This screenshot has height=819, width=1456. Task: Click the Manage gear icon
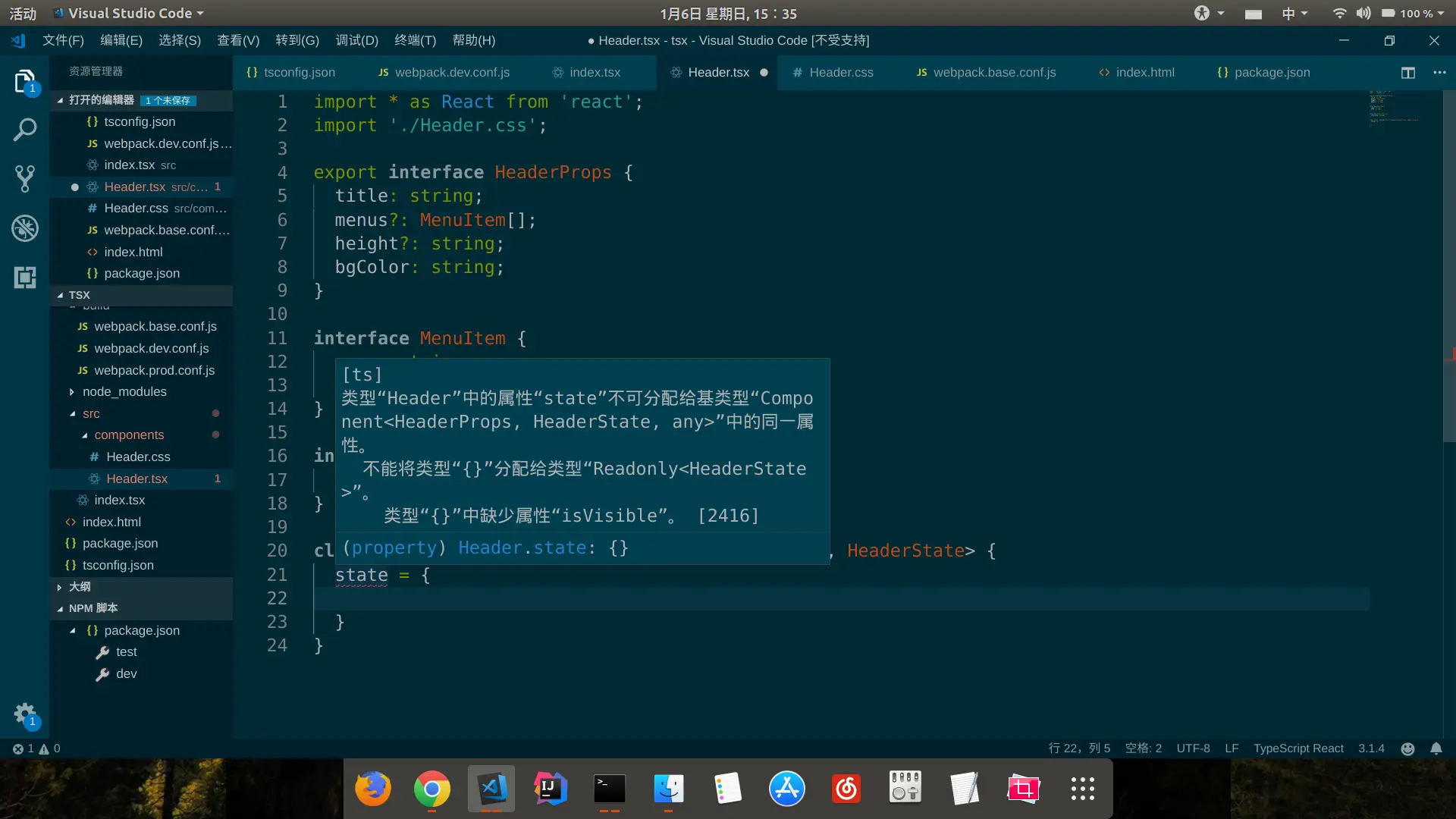[x=24, y=714]
